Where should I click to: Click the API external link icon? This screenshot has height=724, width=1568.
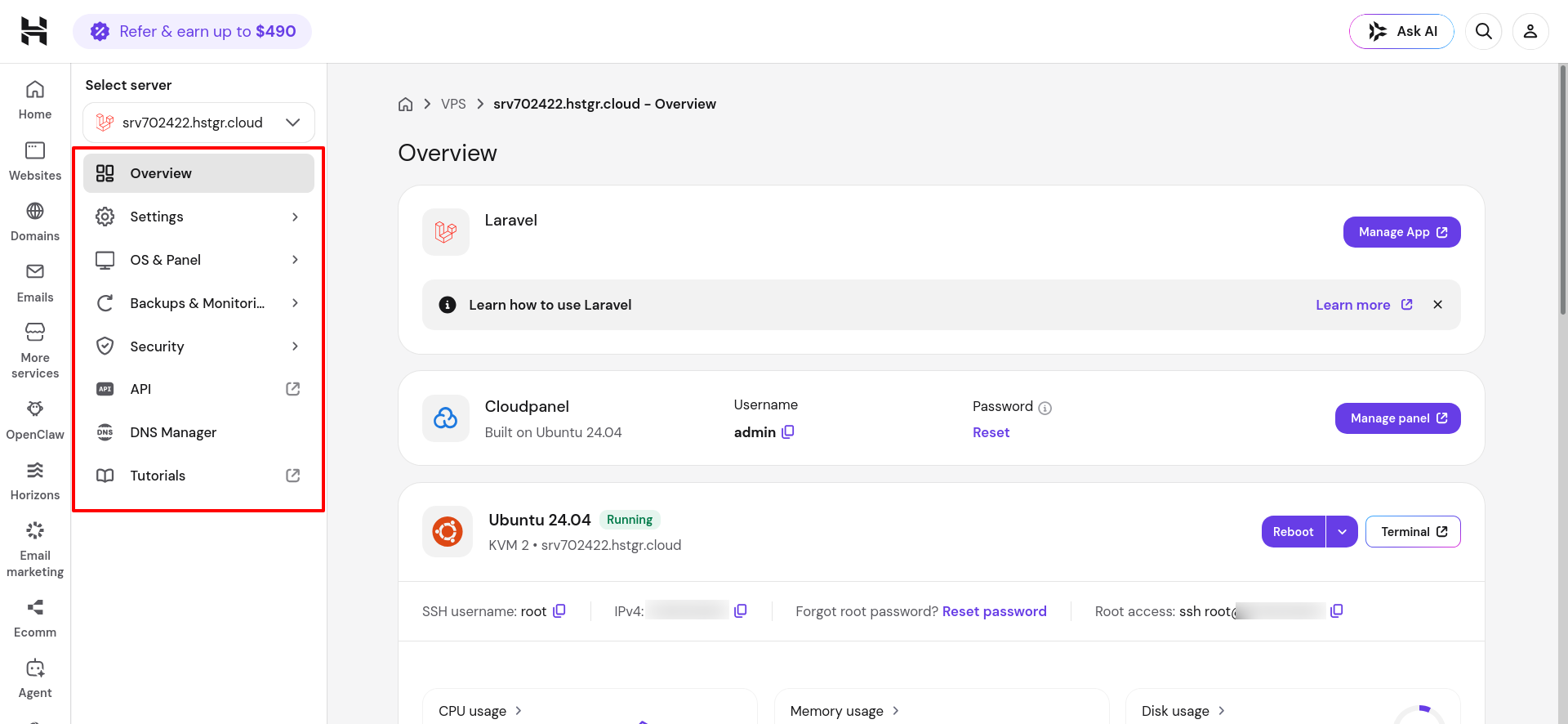pos(293,389)
